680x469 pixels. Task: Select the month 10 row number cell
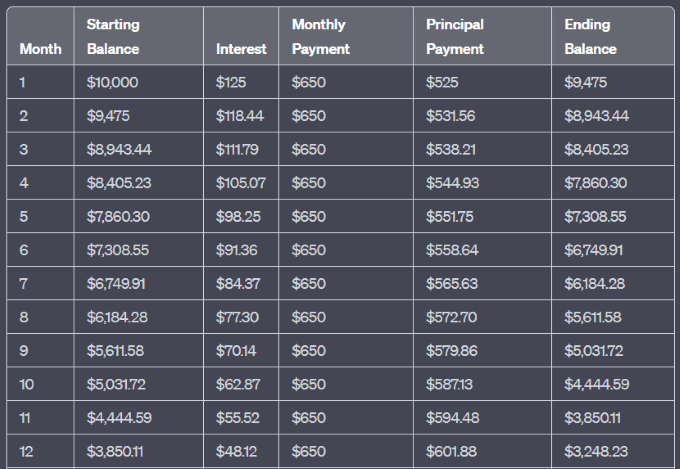coord(40,384)
